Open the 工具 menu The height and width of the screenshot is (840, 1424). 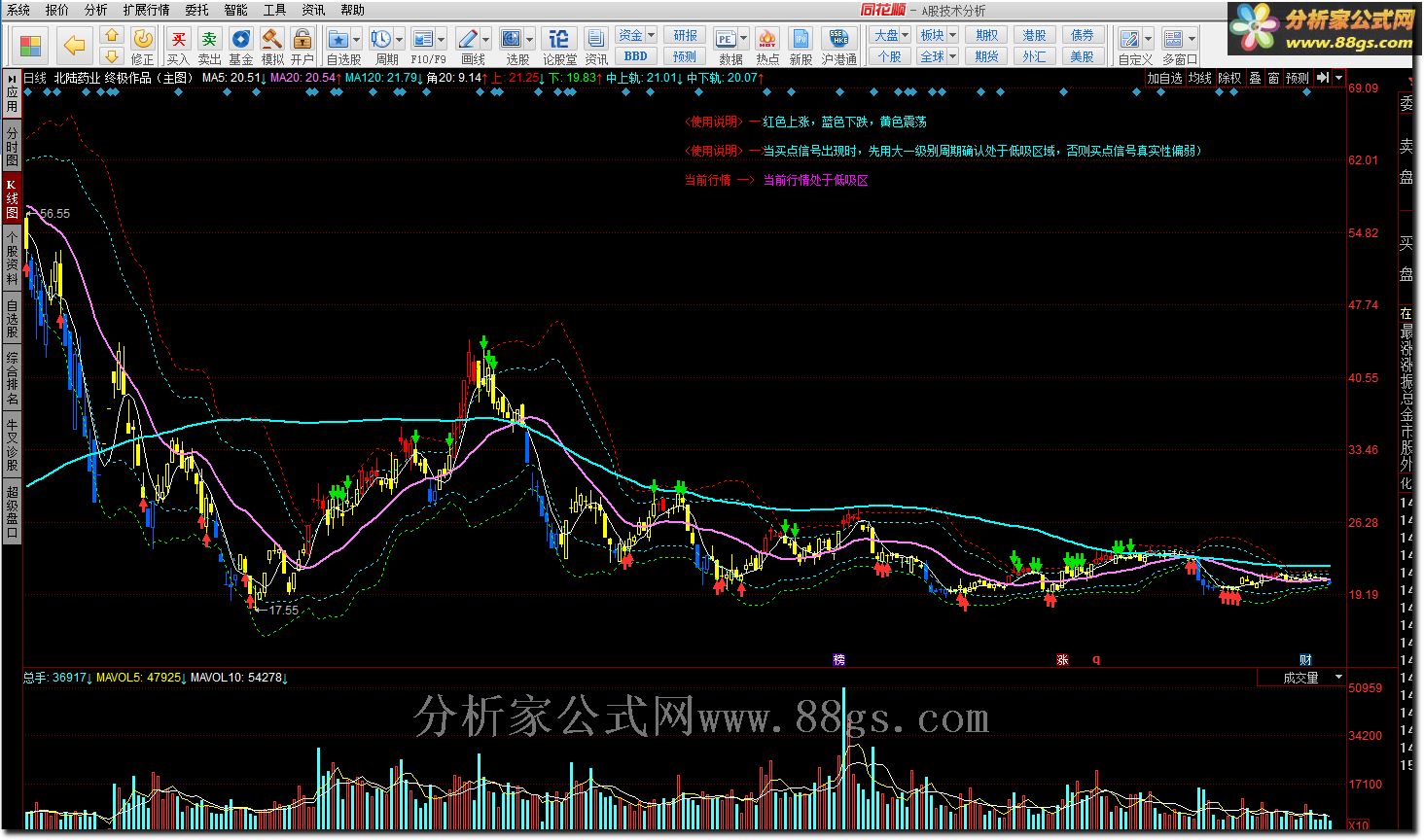click(x=274, y=10)
